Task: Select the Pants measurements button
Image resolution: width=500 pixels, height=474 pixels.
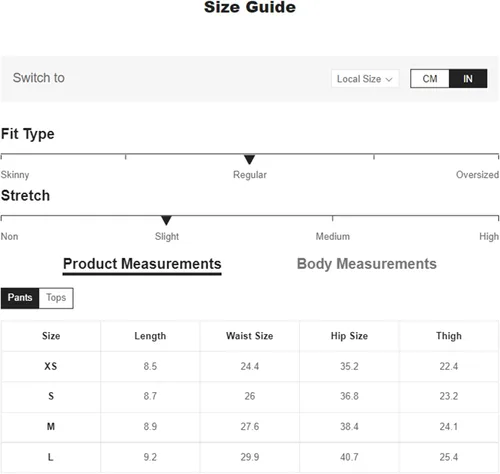Action: [20, 298]
